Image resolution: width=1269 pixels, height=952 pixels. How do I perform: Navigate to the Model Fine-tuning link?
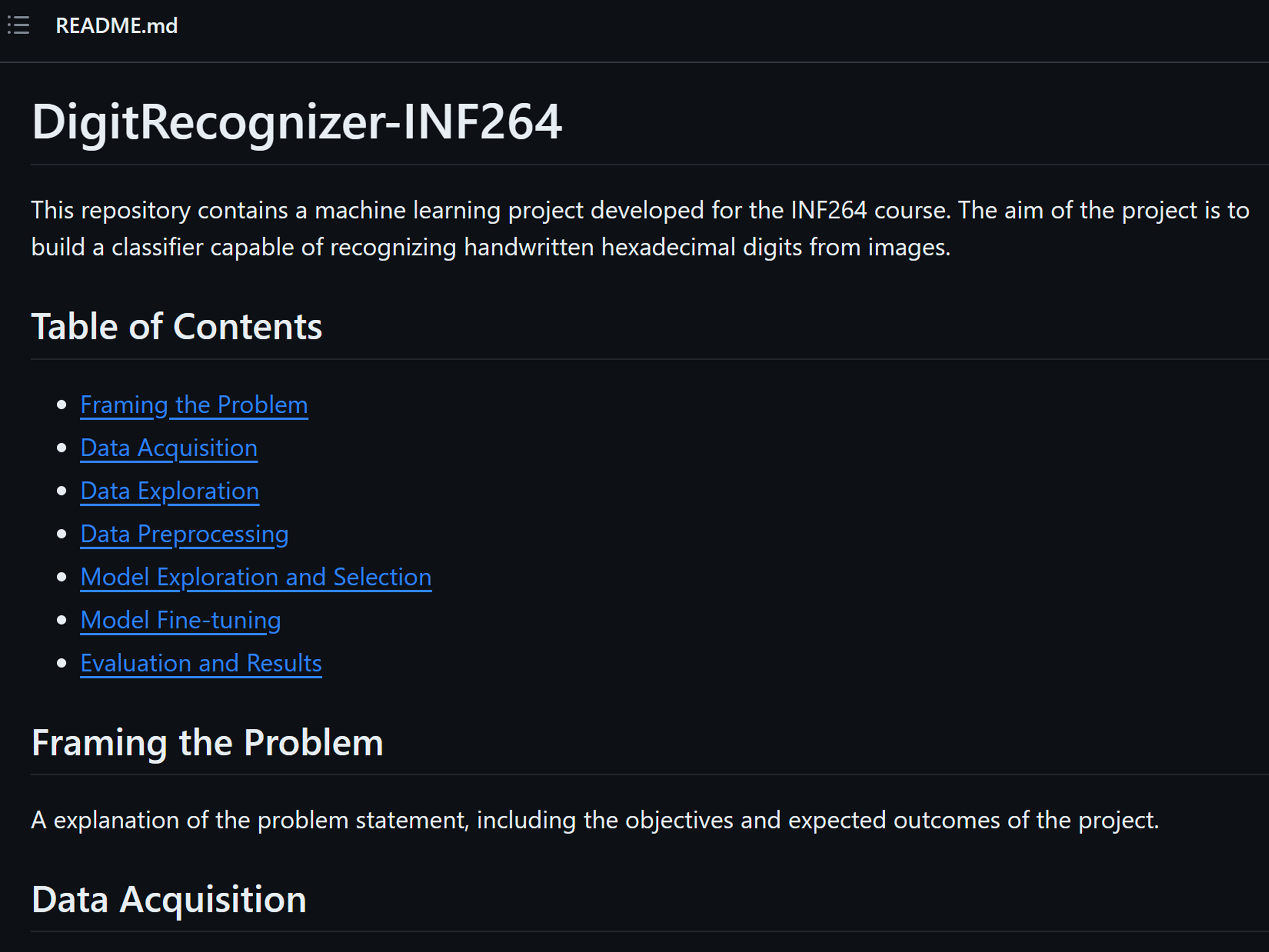point(181,621)
